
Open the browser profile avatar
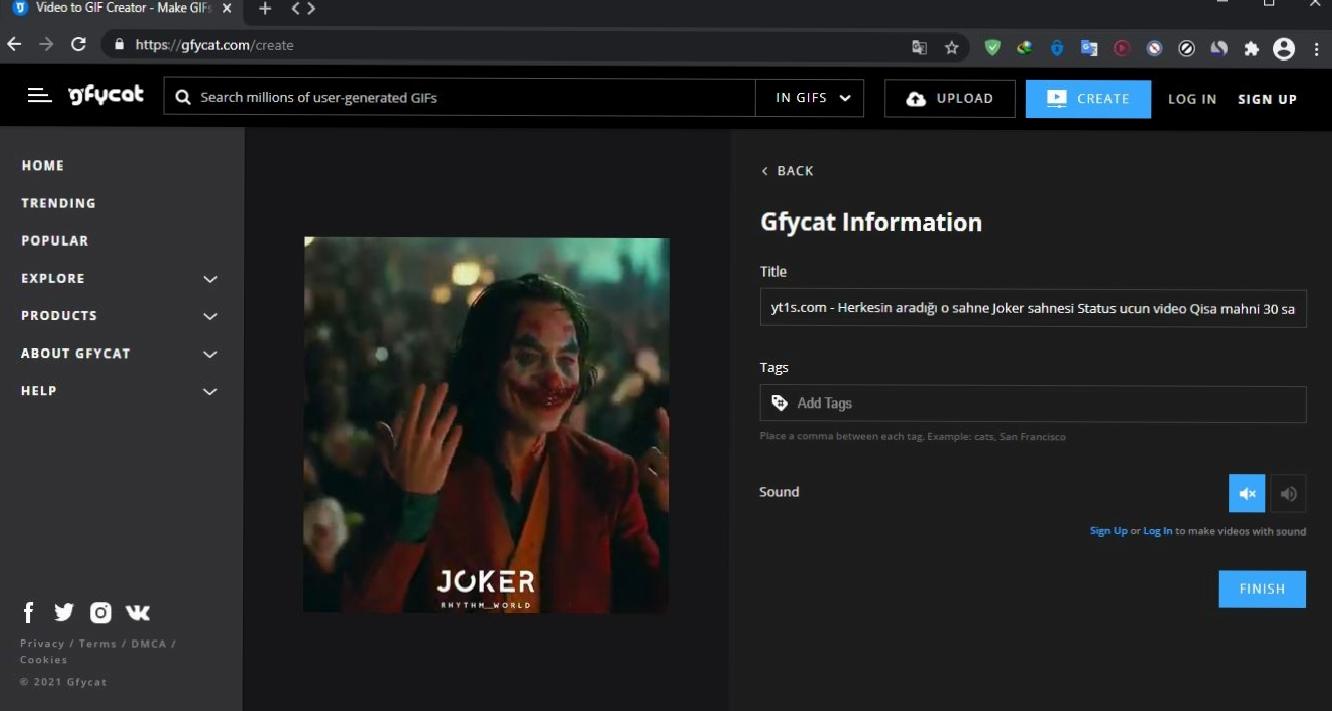click(1284, 48)
